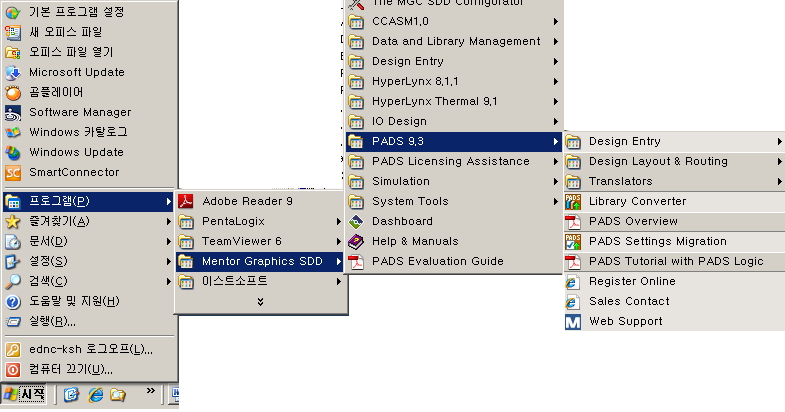The width and height of the screenshot is (785, 412).
Task: Select 컴퓨터 끄기(U)...
Action: 90,369
